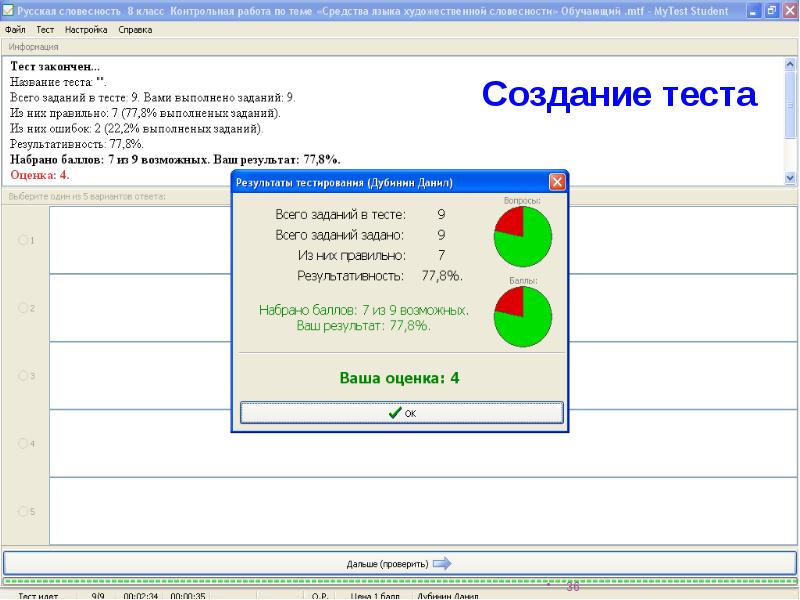
Task: Open the Справка menu
Action: (x=135, y=30)
